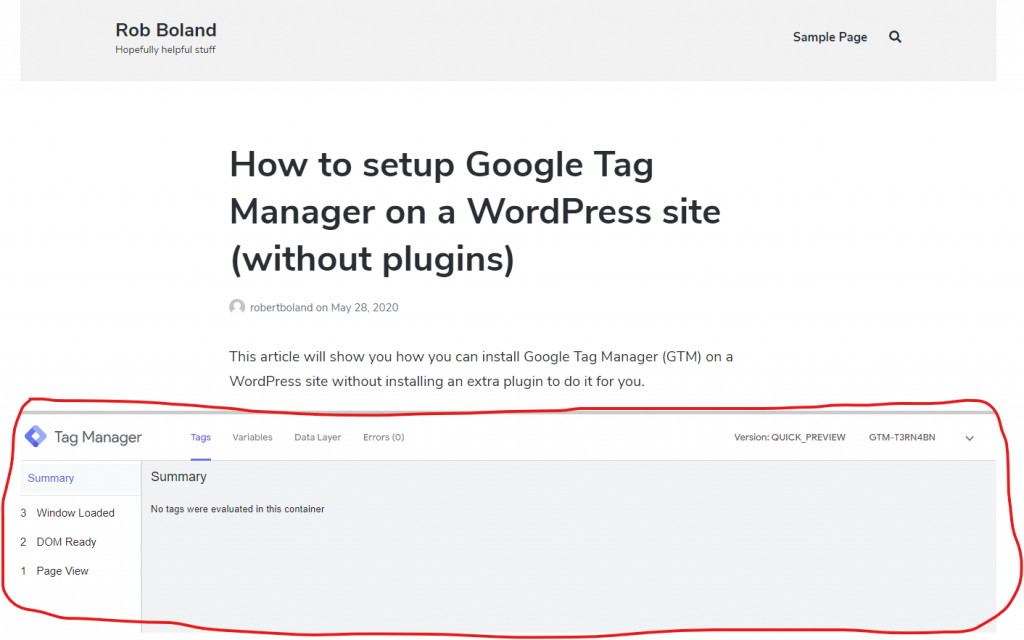Select the DOM Ready event
The image size is (1024, 640).
tap(66, 542)
